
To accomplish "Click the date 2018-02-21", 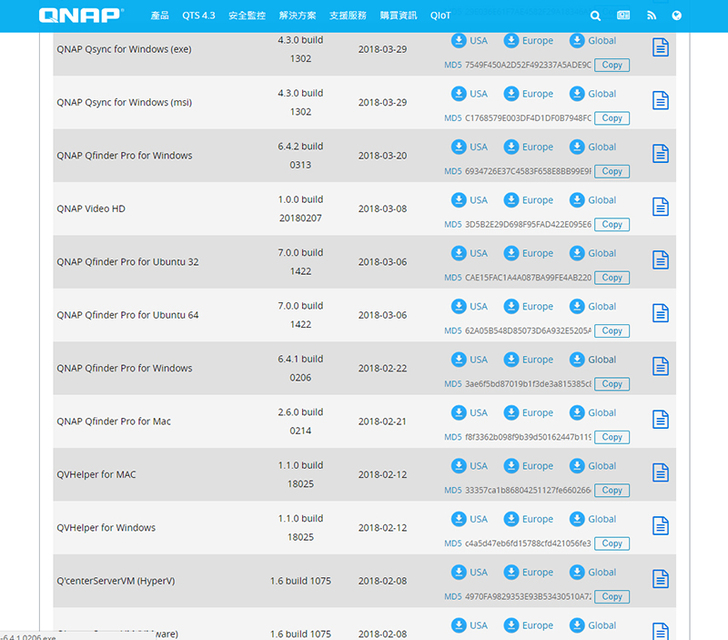I will point(383,421).
